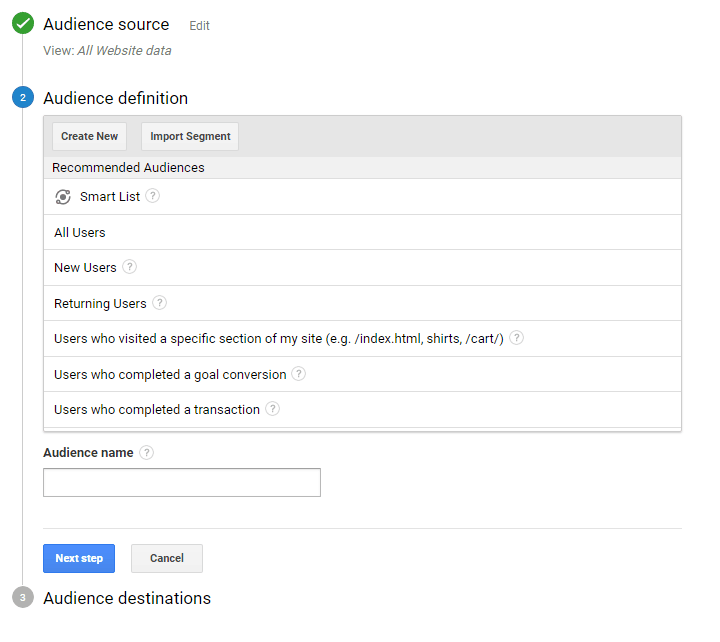Select the New Users audience row
This screenshot has height=642, width=720.
click(362, 268)
